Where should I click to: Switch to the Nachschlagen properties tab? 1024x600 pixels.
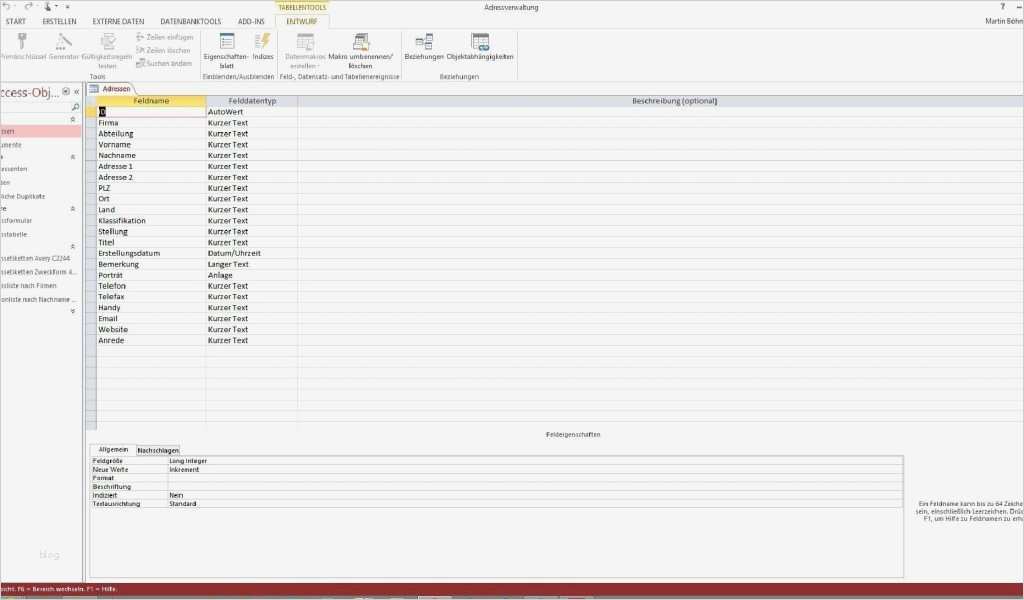pyautogui.click(x=158, y=450)
